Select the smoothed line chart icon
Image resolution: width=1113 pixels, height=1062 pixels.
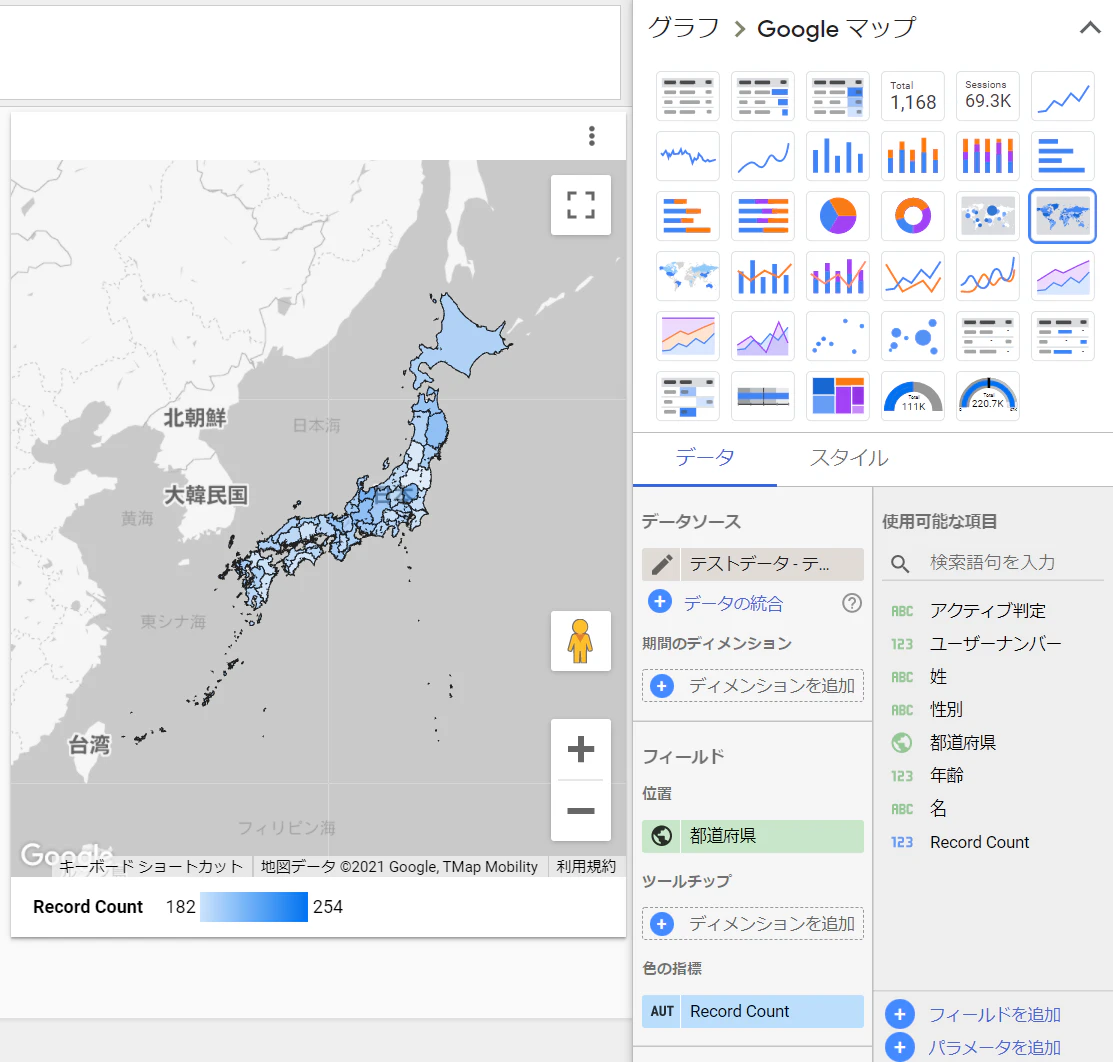[x=987, y=275]
